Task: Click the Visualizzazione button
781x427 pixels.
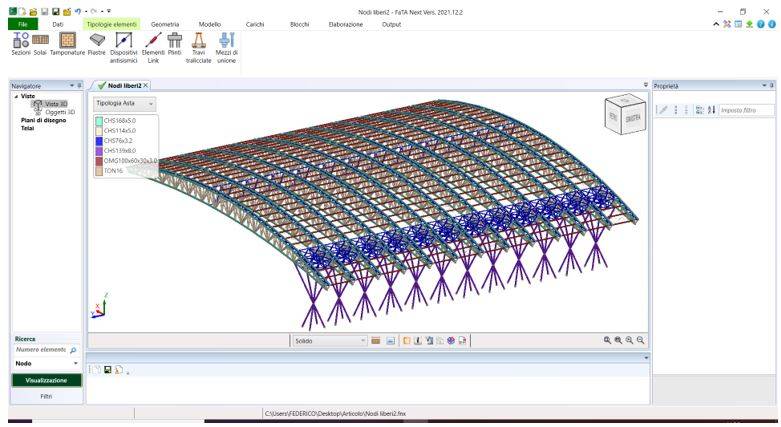Action: 46,380
